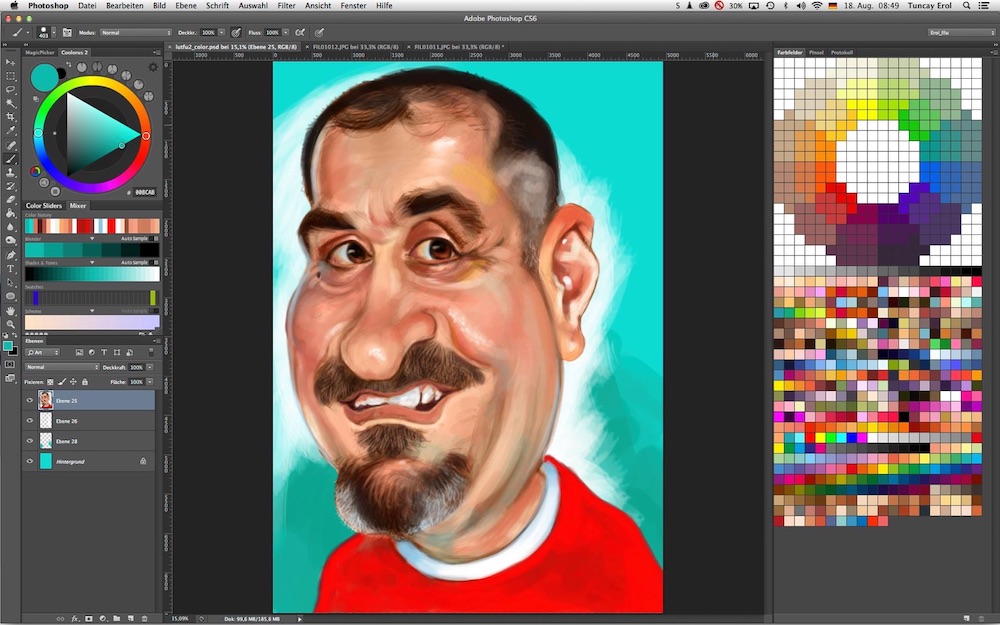The height and width of the screenshot is (625, 1000).
Task: Toggle visibility of layer Ebene 28
Action: pyautogui.click(x=29, y=441)
